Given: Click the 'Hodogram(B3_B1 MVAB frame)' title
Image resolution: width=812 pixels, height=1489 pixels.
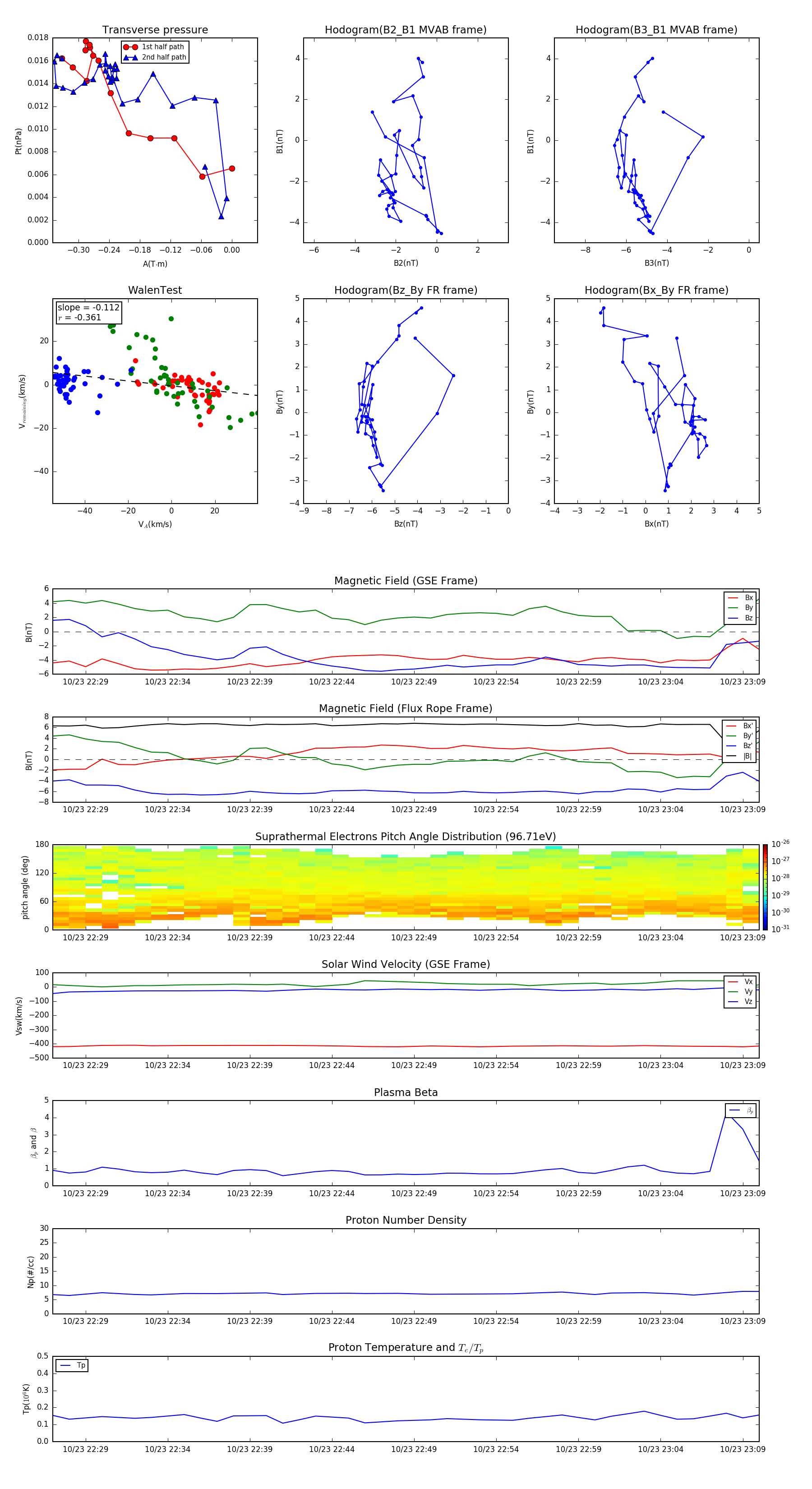Looking at the screenshot, I should tap(656, 30).
